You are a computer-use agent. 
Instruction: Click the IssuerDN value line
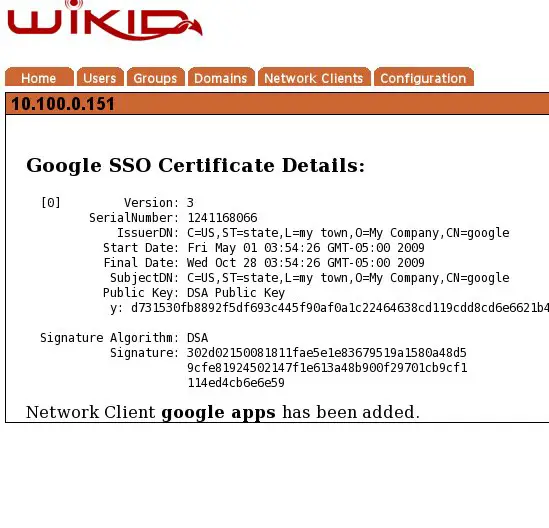click(x=348, y=233)
